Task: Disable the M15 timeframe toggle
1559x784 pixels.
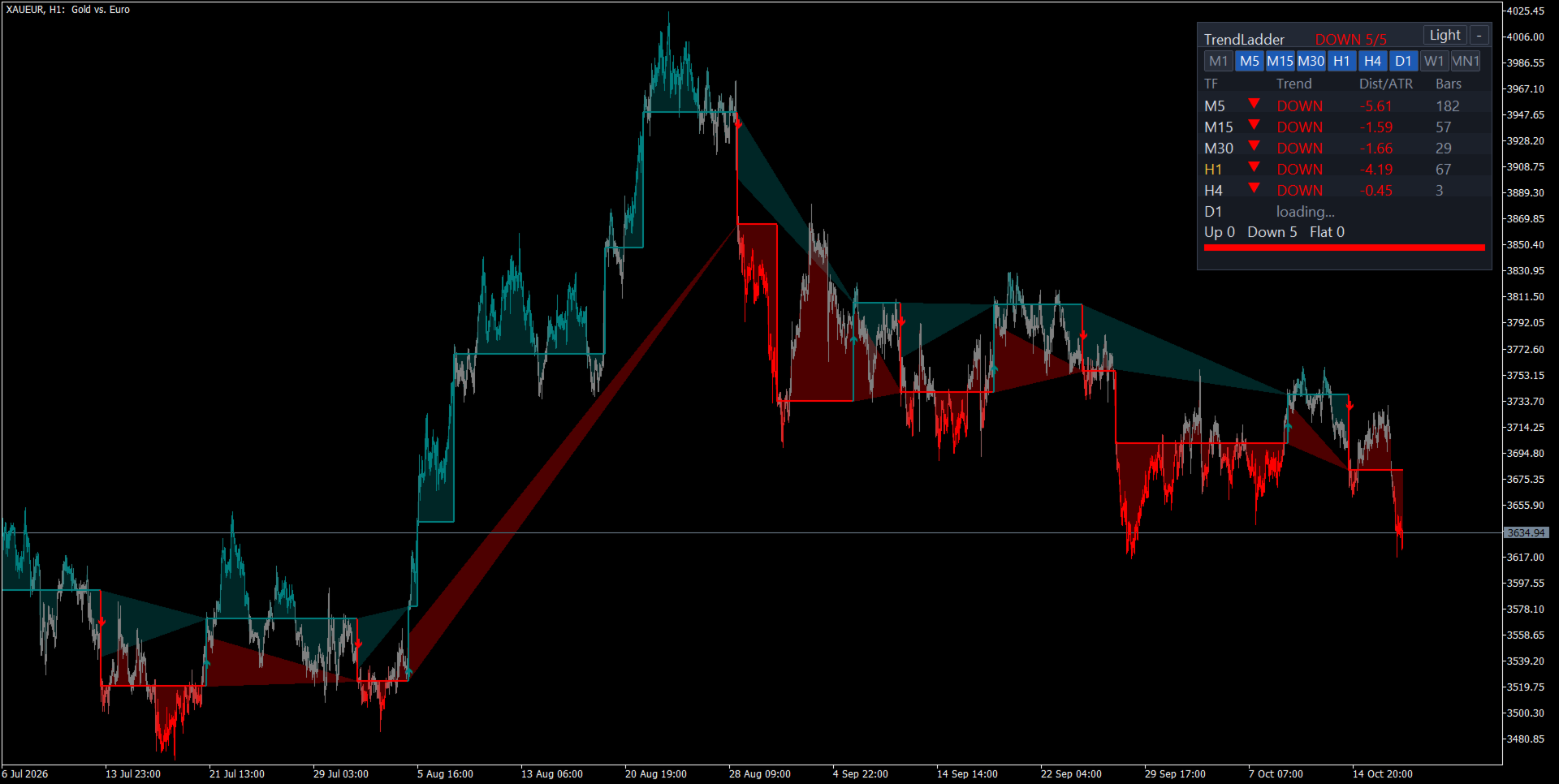Action: pyautogui.click(x=1280, y=61)
